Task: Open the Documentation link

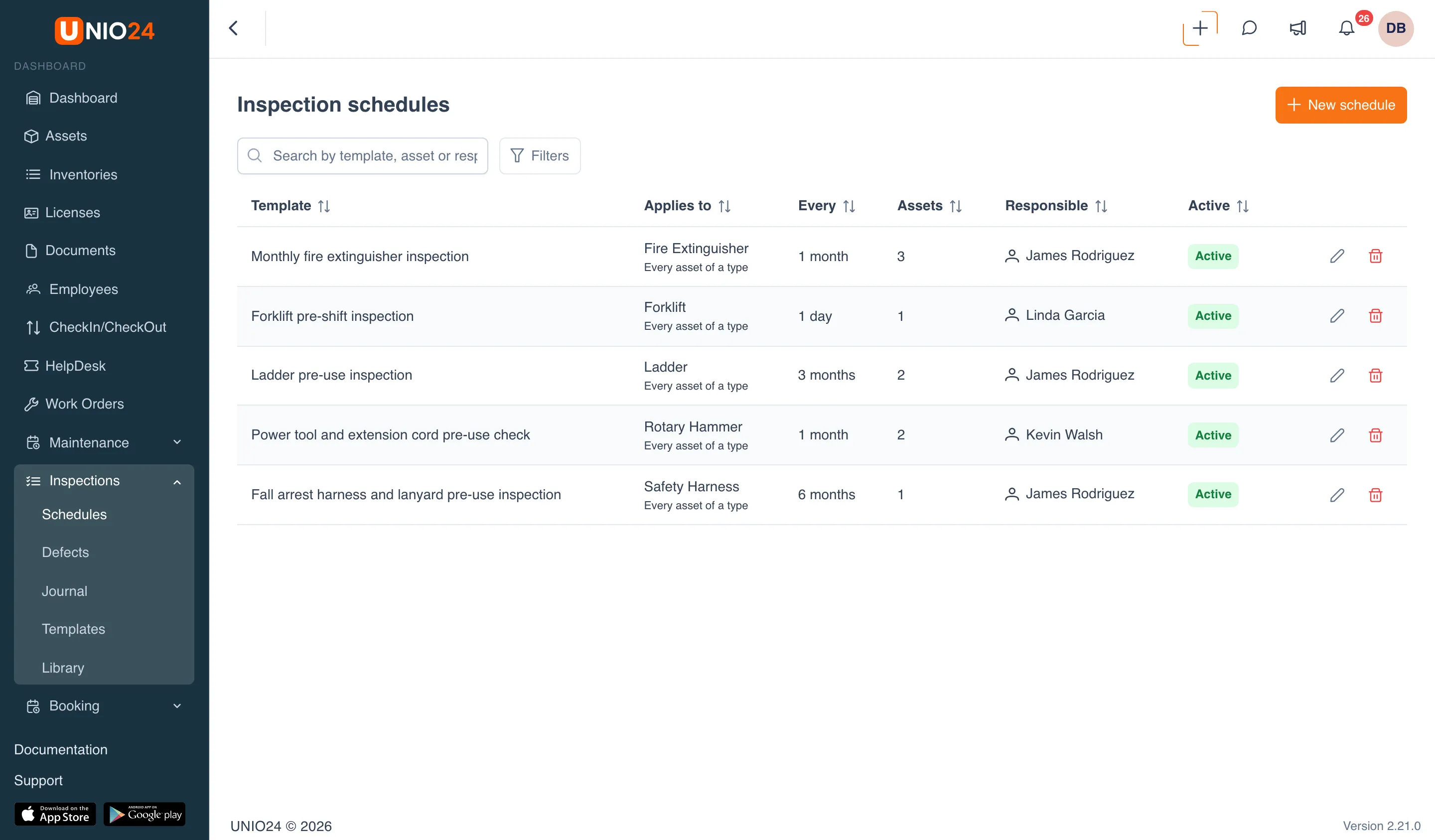Action: click(x=60, y=749)
